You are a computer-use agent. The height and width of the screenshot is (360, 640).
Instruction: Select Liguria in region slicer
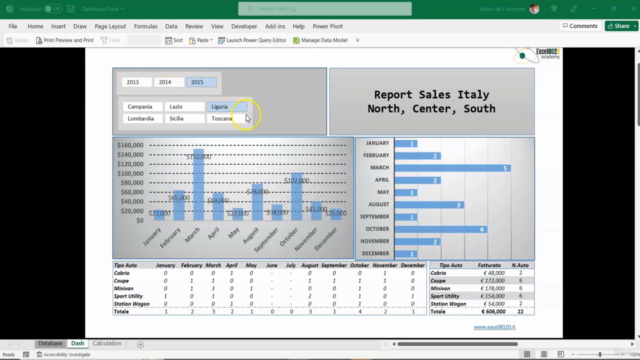(x=227, y=107)
